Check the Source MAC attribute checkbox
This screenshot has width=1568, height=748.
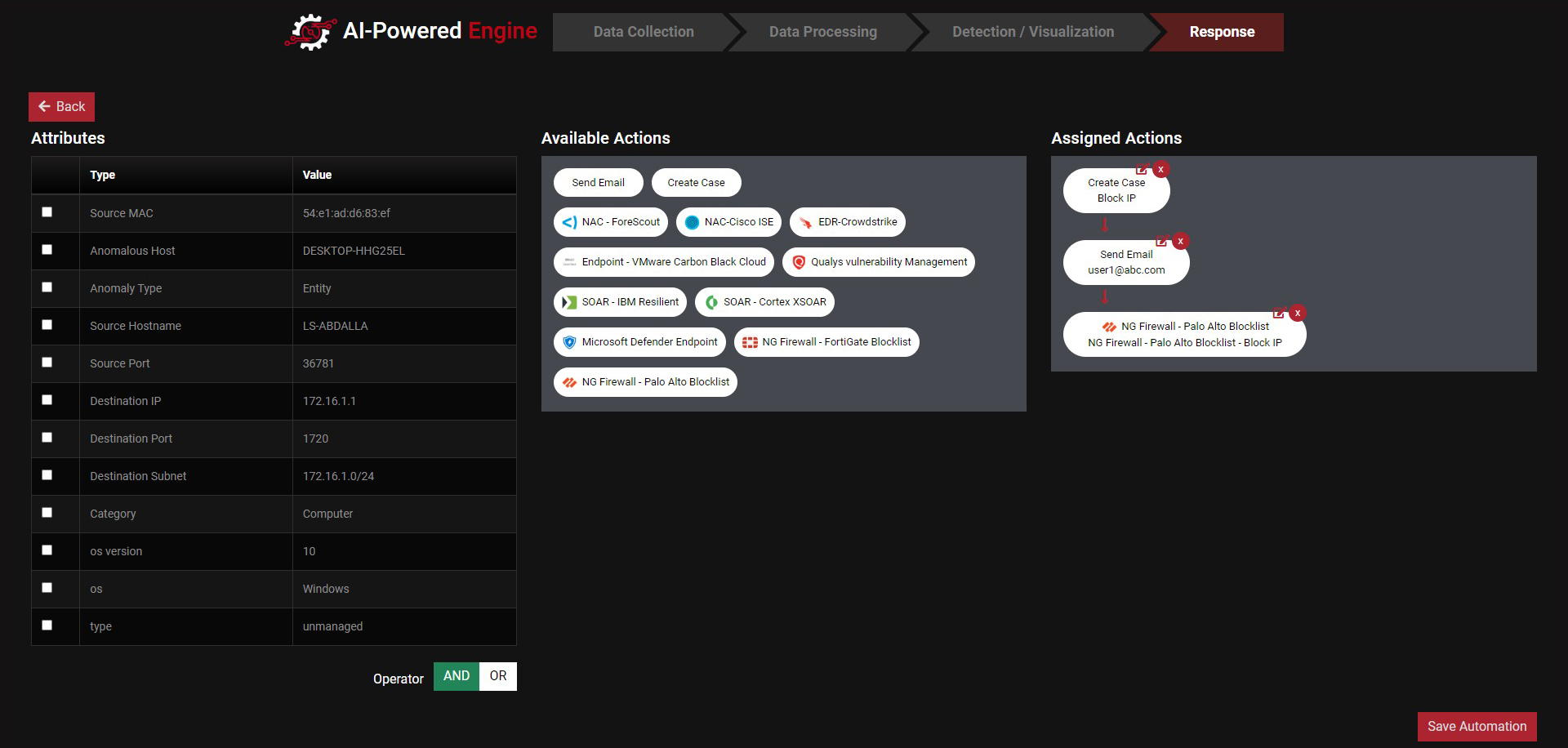[47, 212]
